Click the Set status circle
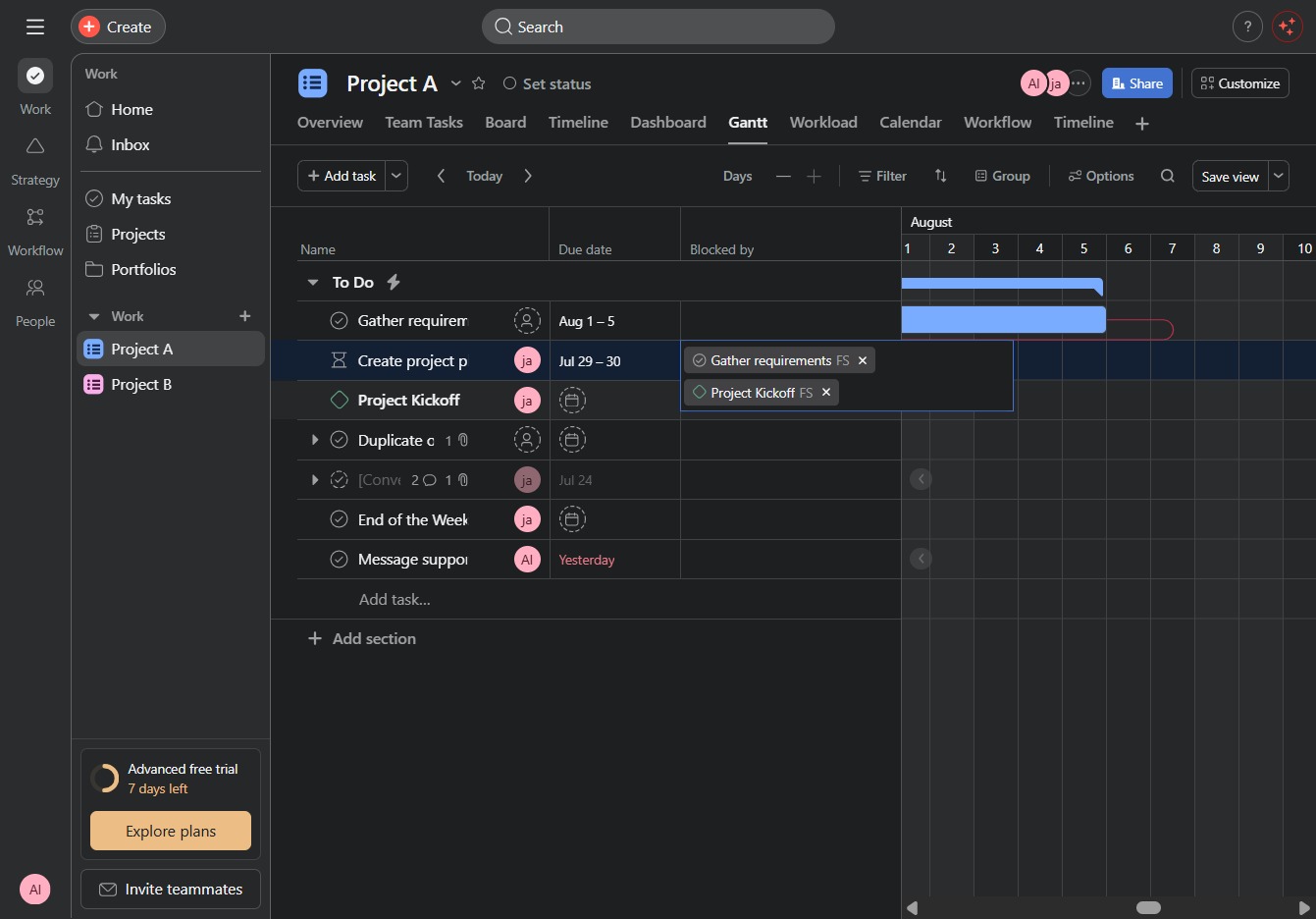The height and width of the screenshot is (919, 1316). tap(509, 83)
